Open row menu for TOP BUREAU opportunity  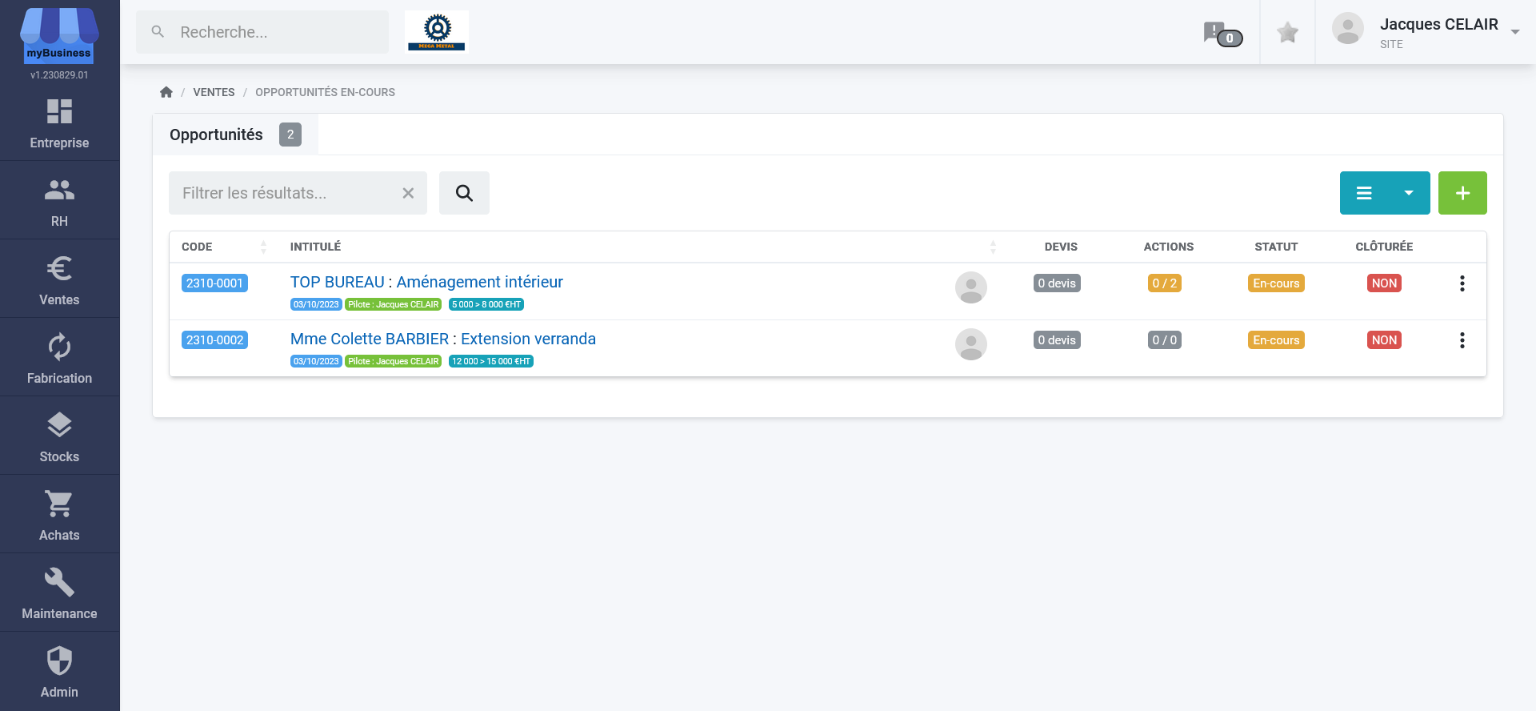[1462, 284]
